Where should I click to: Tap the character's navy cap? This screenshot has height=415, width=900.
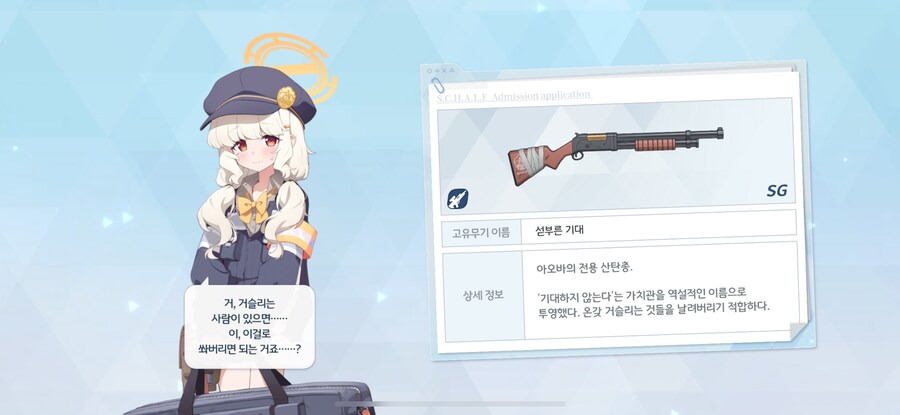(258, 98)
